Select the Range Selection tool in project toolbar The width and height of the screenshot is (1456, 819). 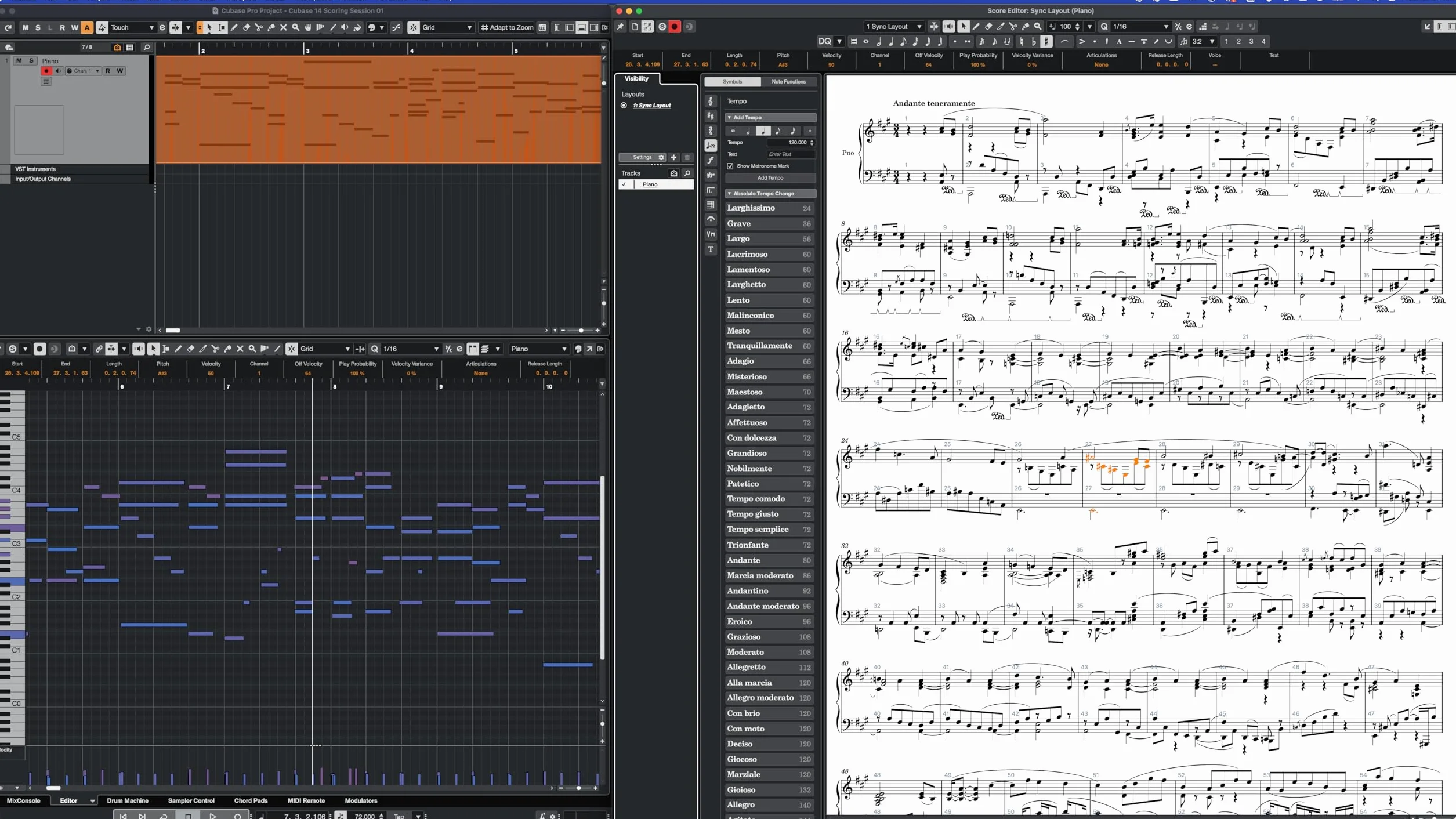click(x=222, y=27)
